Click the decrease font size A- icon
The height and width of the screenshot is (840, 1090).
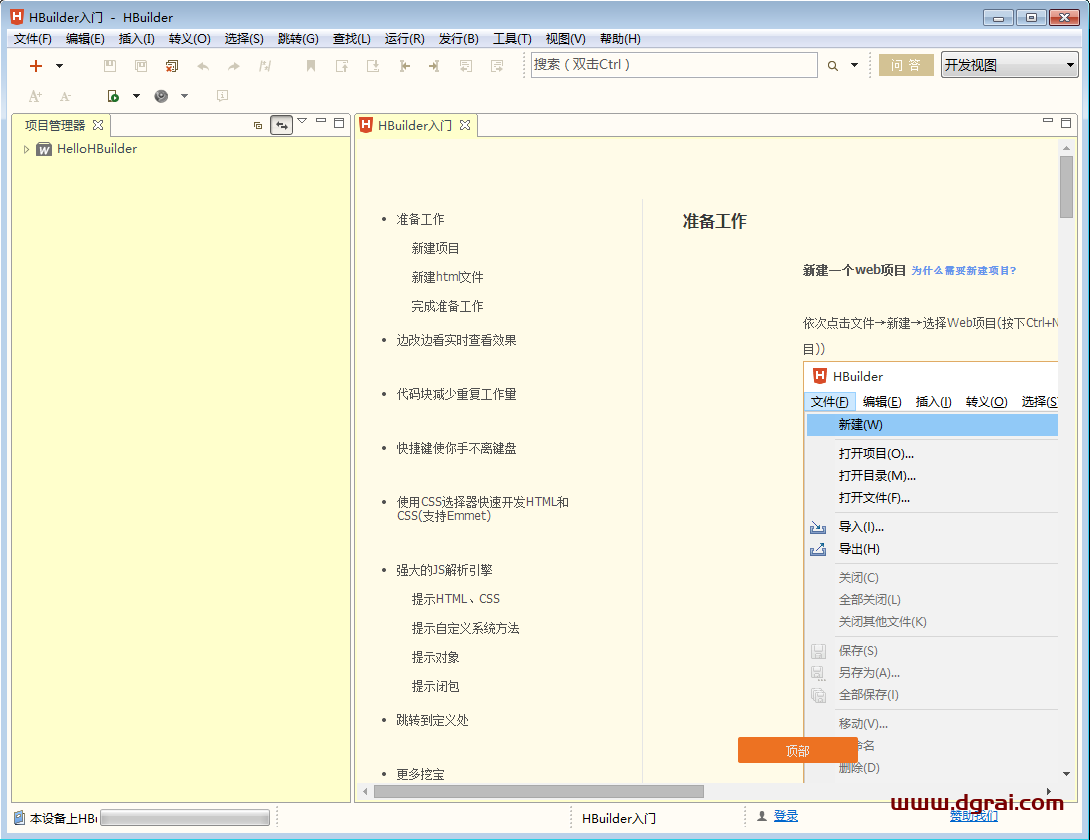point(65,96)
